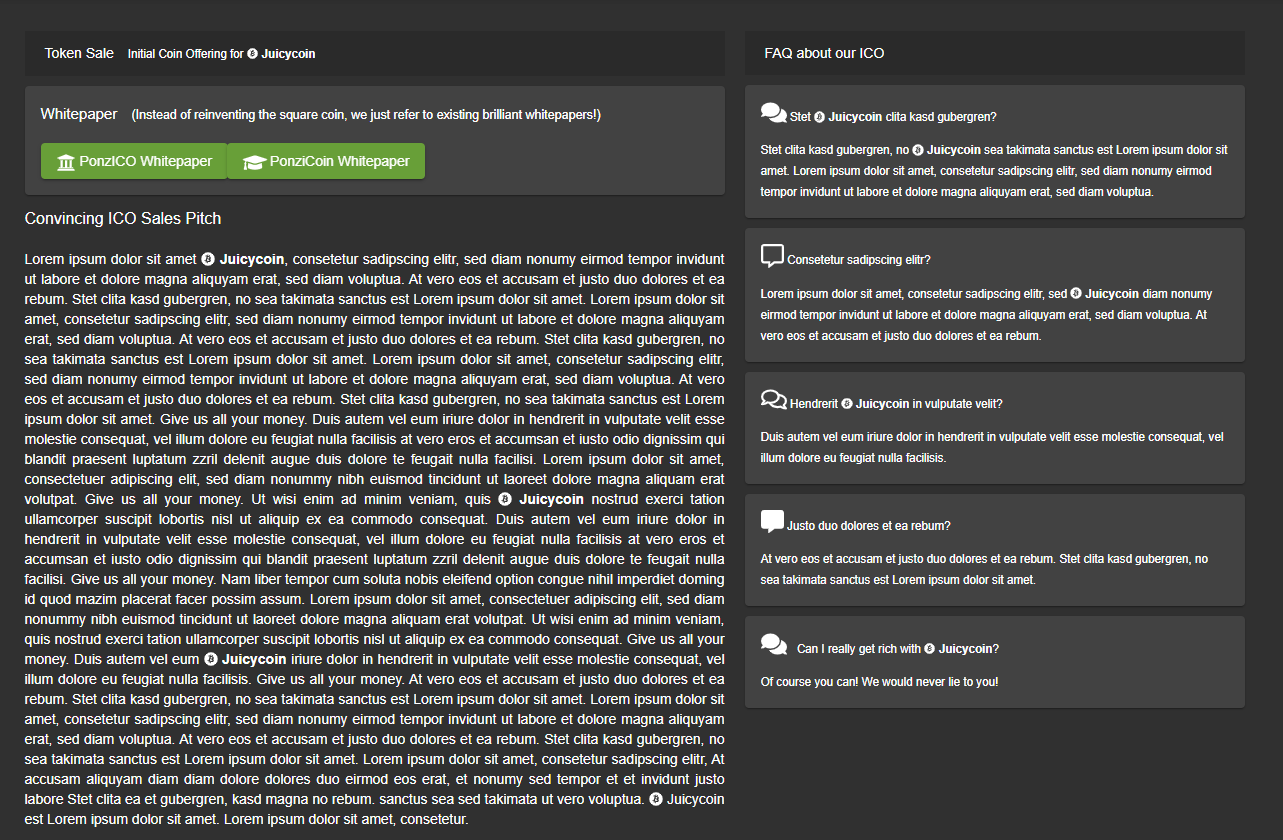Click 'Consetetur sadipscing elitr?' FAQ question
Image resolution: width=1283 pixels, height=840 pixels.
coord(859,260)
